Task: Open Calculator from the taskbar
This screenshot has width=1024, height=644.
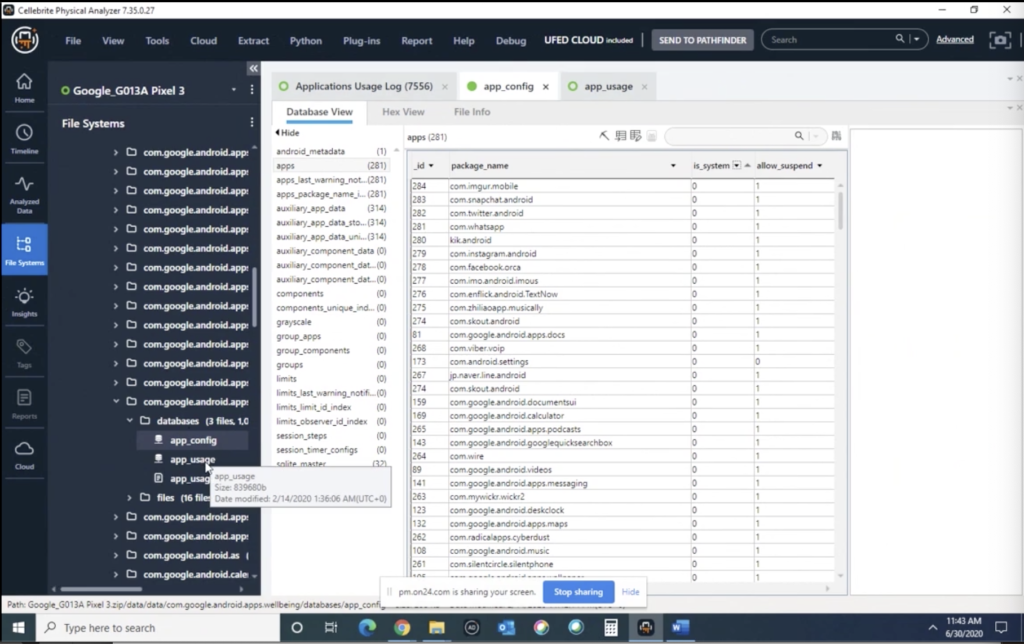Action: point(611,628)
